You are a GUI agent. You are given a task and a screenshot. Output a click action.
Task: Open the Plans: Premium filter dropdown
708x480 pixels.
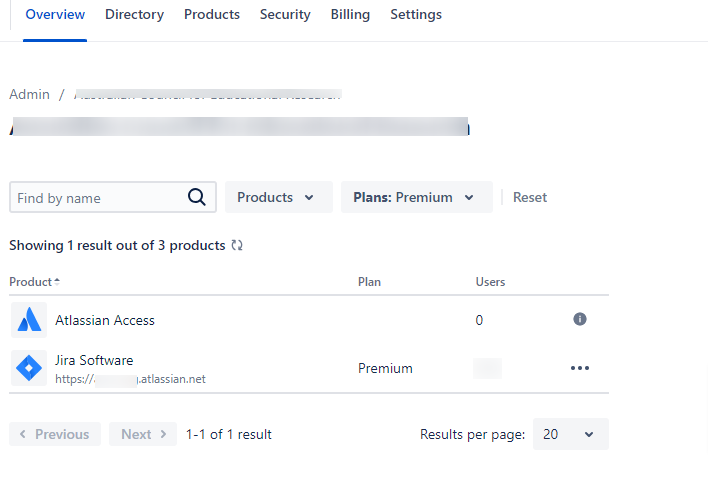(416, 197)
